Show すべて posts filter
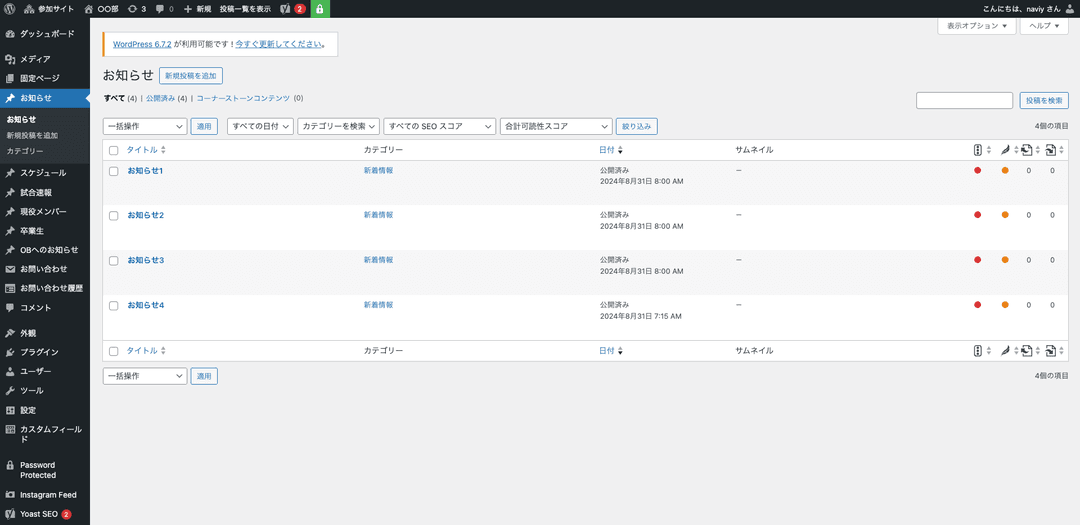Screen dimensions: 1080x525 (x=114, y=99)
